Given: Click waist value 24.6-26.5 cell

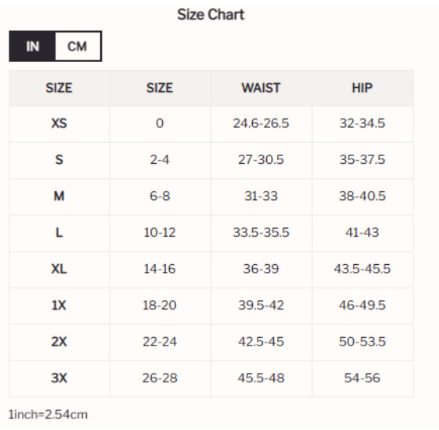Looking at the screenshot, I should click(261, 123).
